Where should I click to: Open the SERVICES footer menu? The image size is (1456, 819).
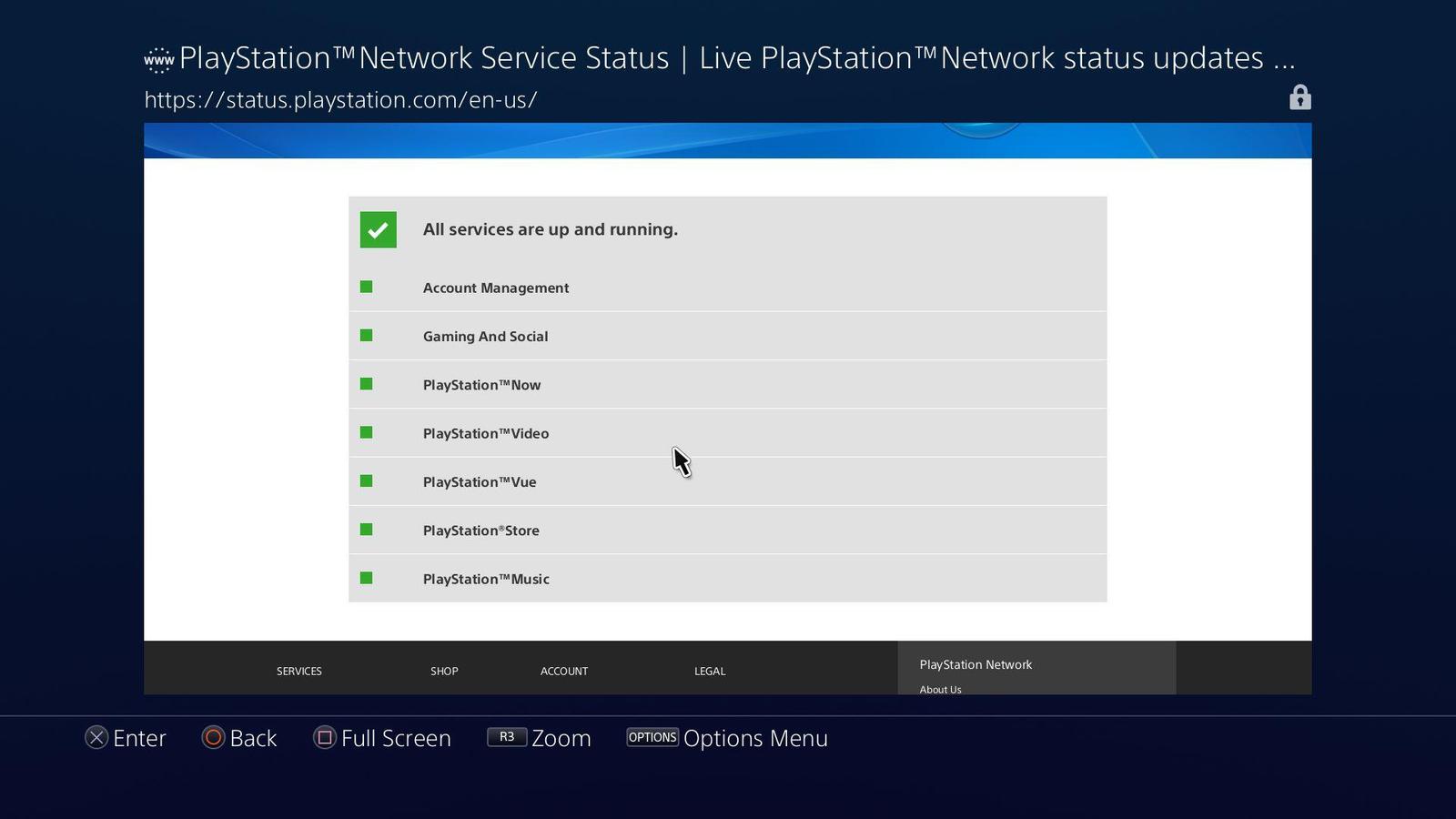point(299,671)
